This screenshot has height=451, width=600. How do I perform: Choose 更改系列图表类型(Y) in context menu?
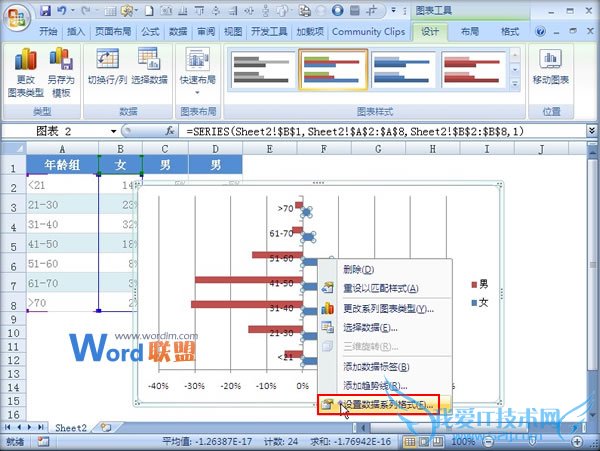[385, 309]
